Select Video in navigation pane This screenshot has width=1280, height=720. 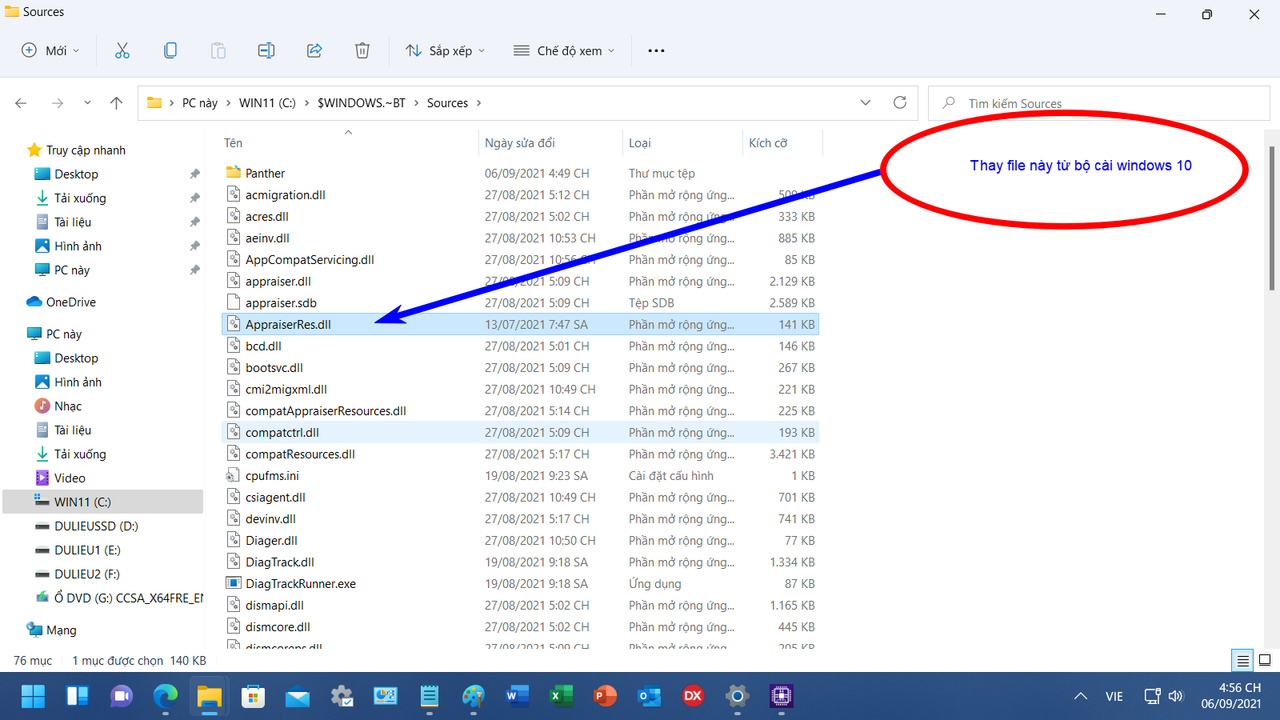point(70,478)
